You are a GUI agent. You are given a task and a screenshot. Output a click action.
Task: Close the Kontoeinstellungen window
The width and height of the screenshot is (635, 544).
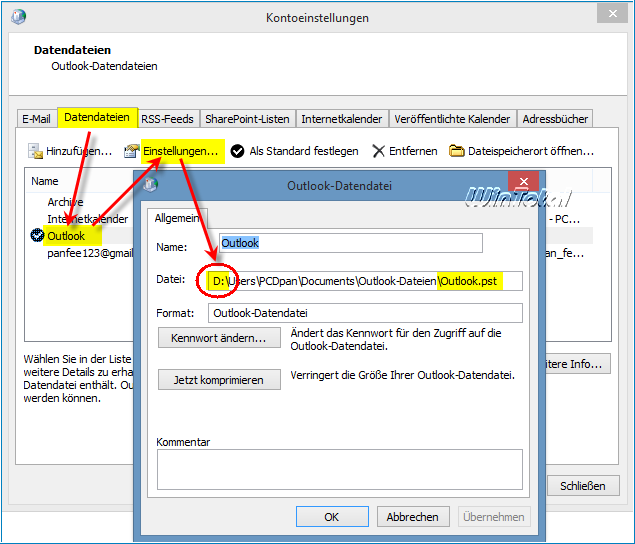(x=613, y=14)
